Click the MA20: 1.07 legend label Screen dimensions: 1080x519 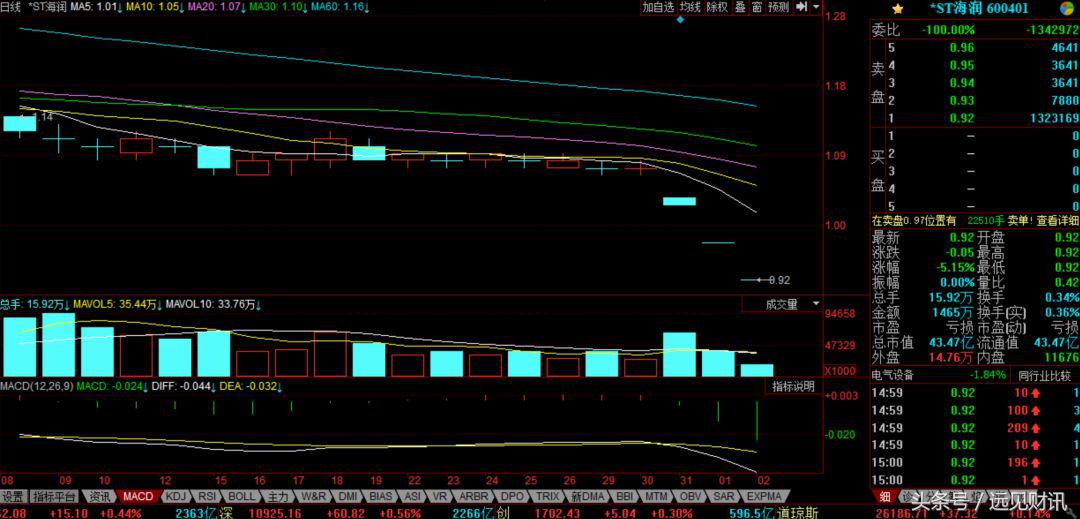tap(216, 7)
